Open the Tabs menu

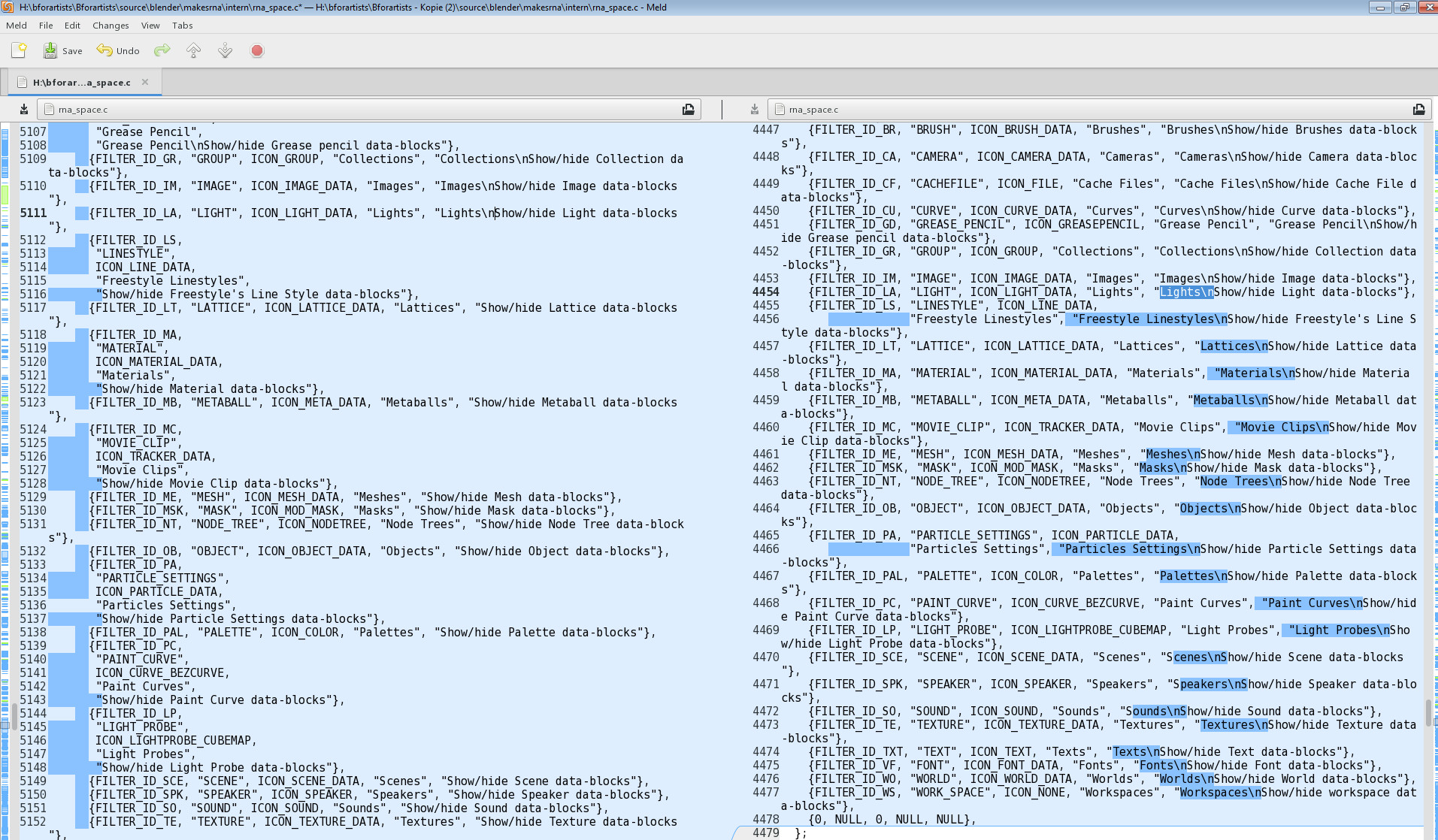click(x=182, y=26)
